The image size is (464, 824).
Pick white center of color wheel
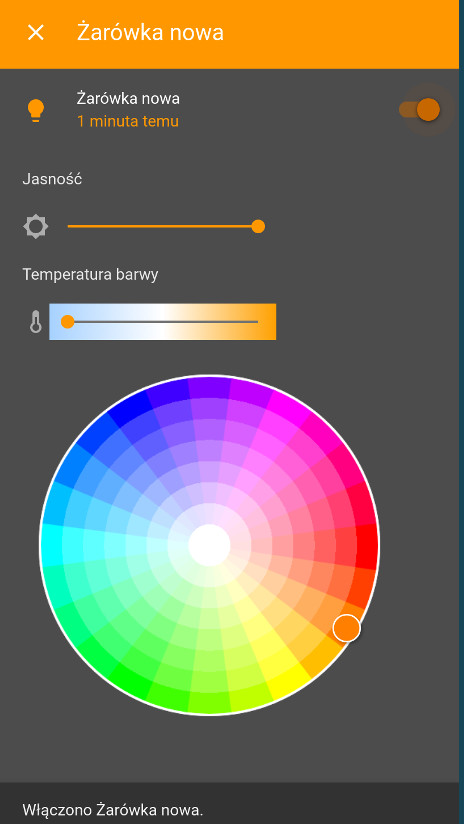(x=209, y=545)
